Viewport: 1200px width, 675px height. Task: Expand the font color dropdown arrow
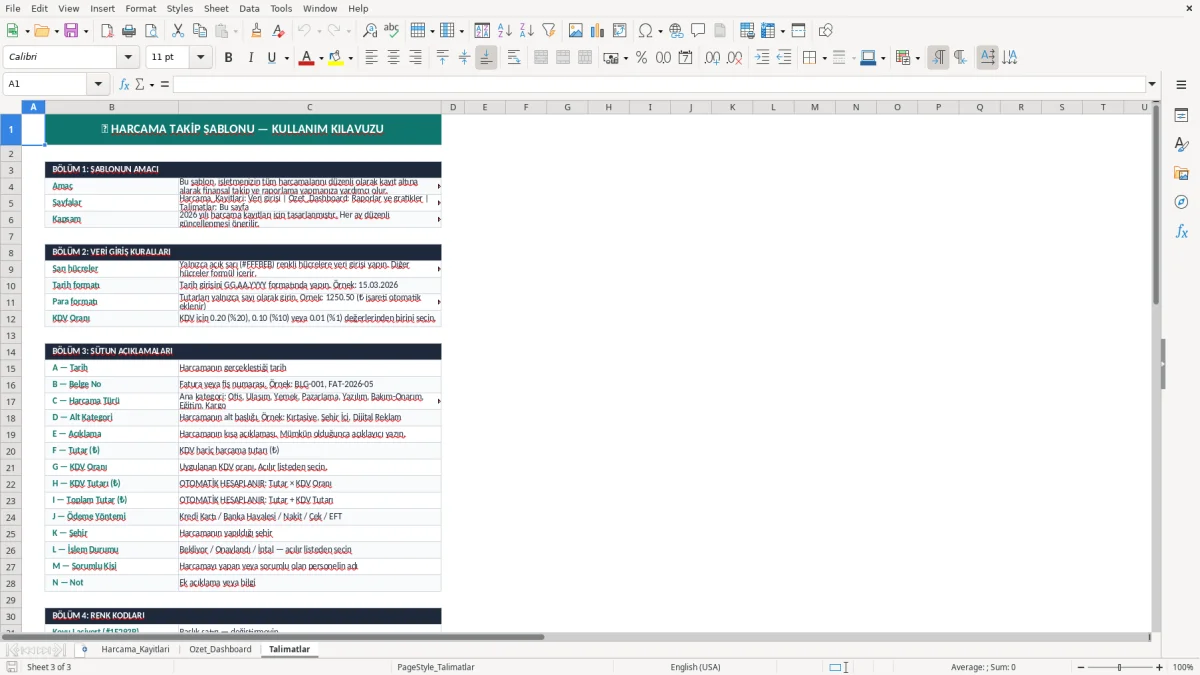point(319,58)
